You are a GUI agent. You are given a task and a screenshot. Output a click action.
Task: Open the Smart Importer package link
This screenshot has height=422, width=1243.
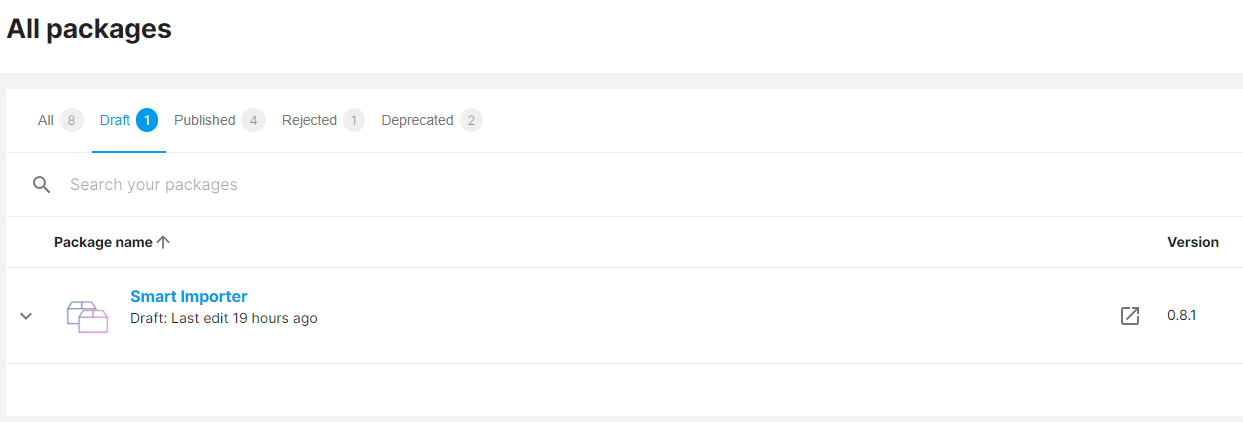(189, 297)
